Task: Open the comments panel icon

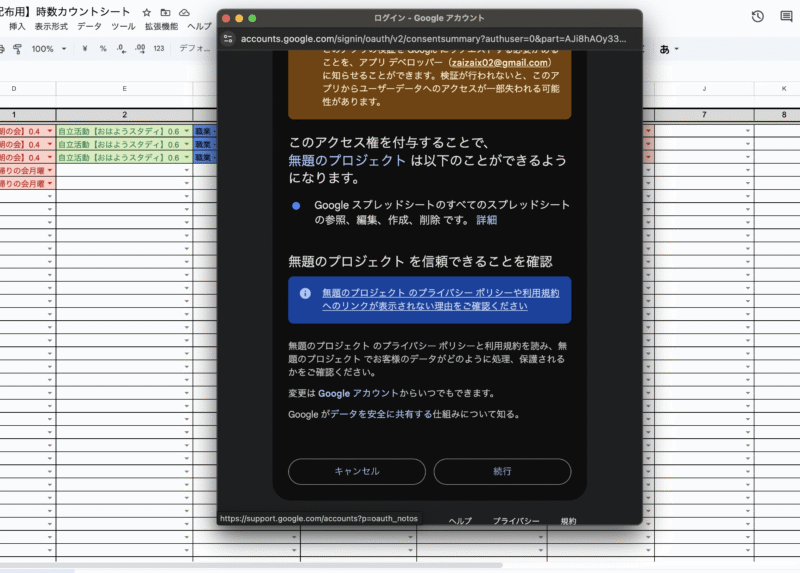Action: [786, 16]
